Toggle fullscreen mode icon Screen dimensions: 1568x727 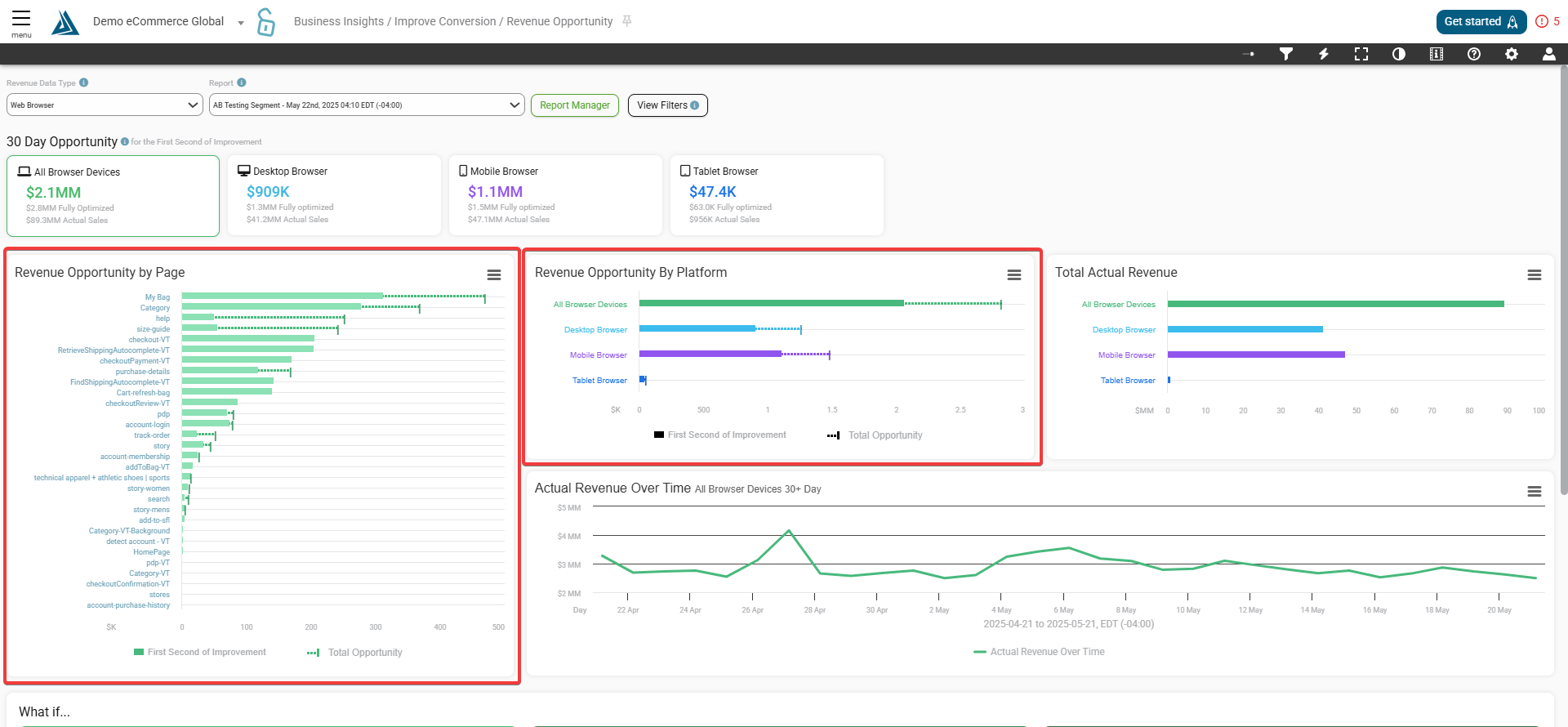point(1361,54)
